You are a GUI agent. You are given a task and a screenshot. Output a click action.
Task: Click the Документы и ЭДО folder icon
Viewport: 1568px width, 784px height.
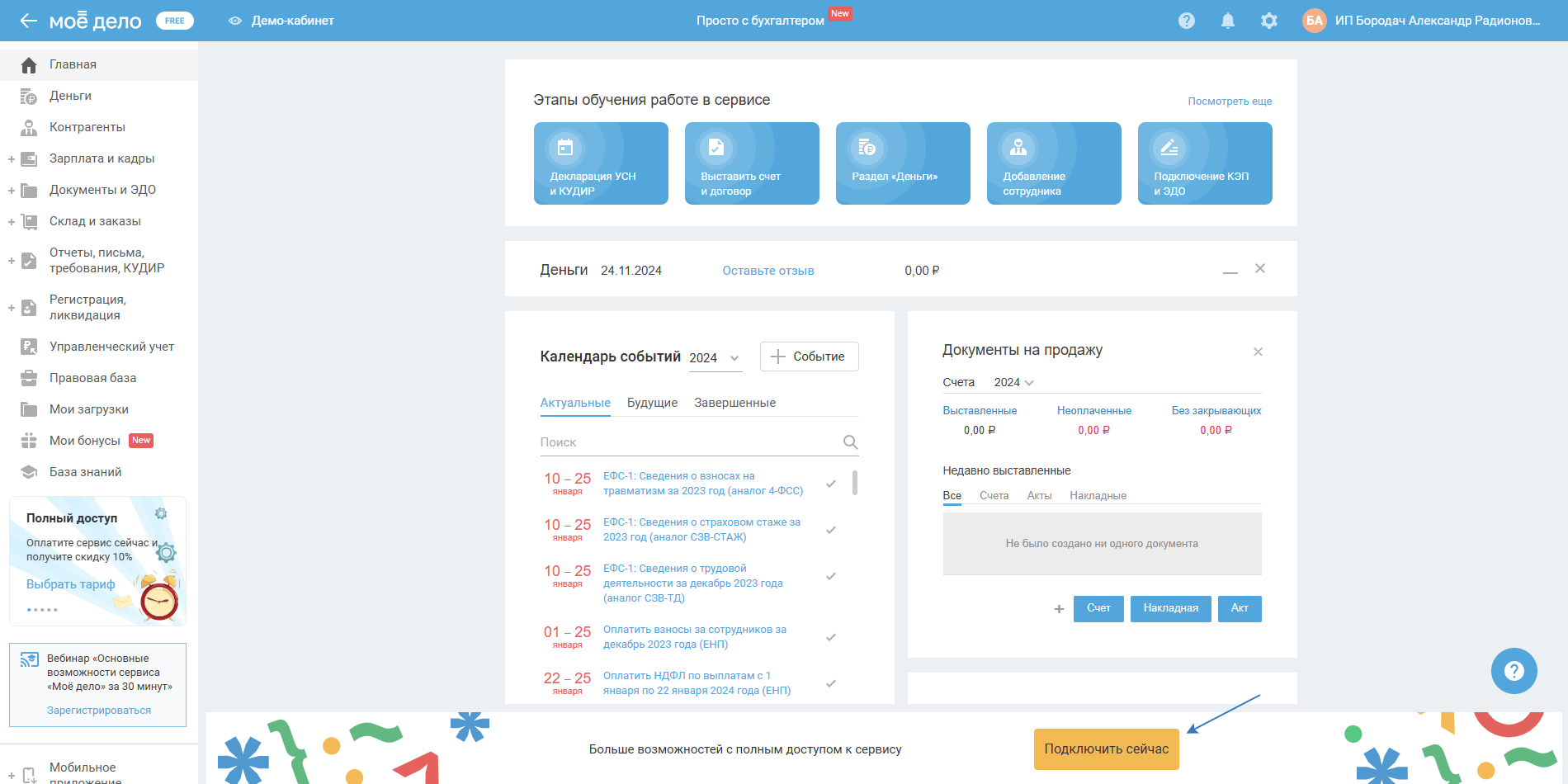click(x=29, y=191)
